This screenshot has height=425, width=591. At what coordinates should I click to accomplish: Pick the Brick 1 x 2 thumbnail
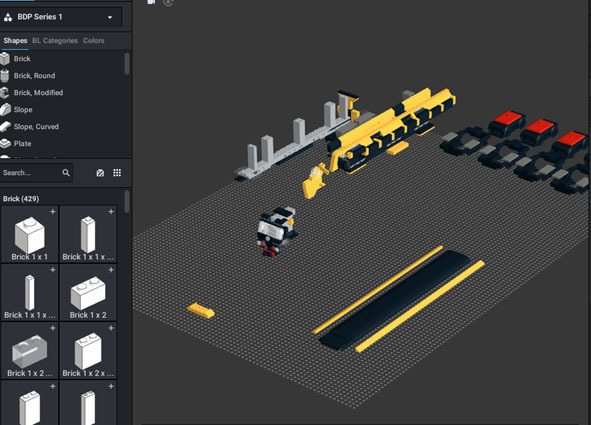point(88,292)
